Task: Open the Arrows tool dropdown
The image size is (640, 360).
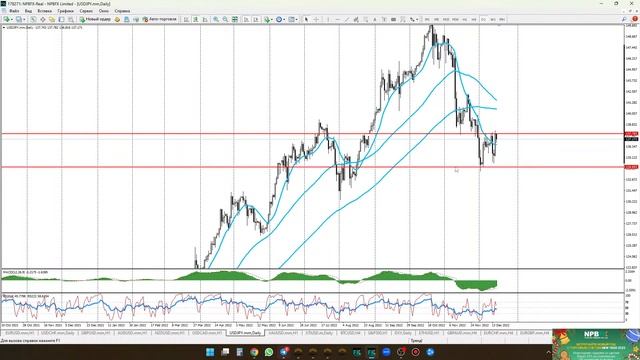Action: point(413,19)
